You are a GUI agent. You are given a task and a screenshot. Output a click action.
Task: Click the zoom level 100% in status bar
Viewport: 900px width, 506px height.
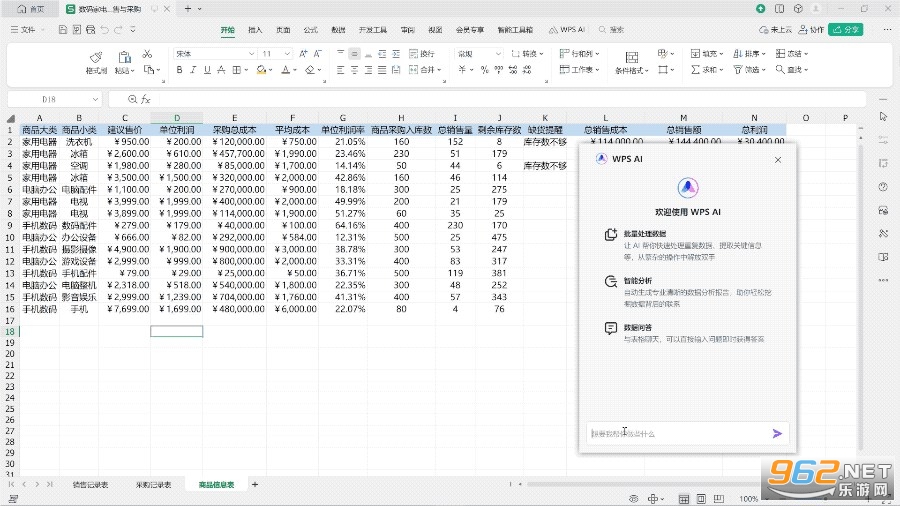(748, 499)
